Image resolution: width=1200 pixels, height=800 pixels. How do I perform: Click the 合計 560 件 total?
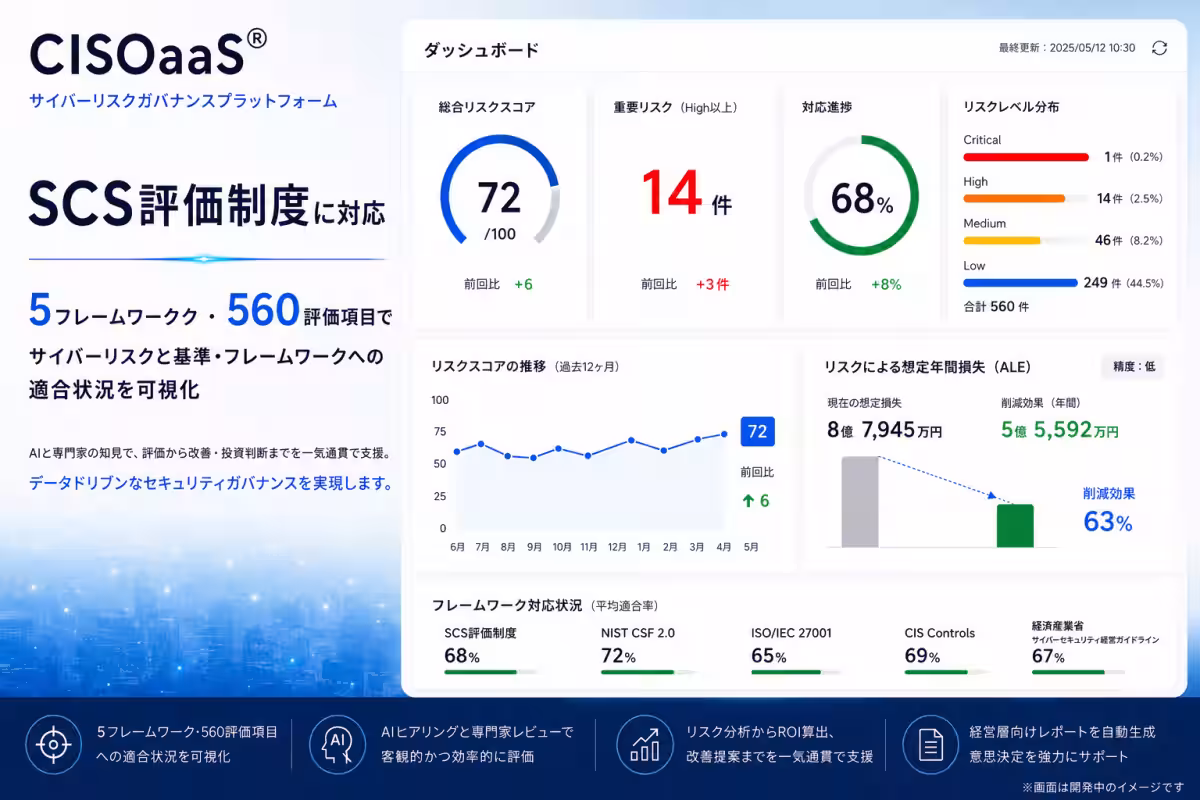tap(996, 307)
